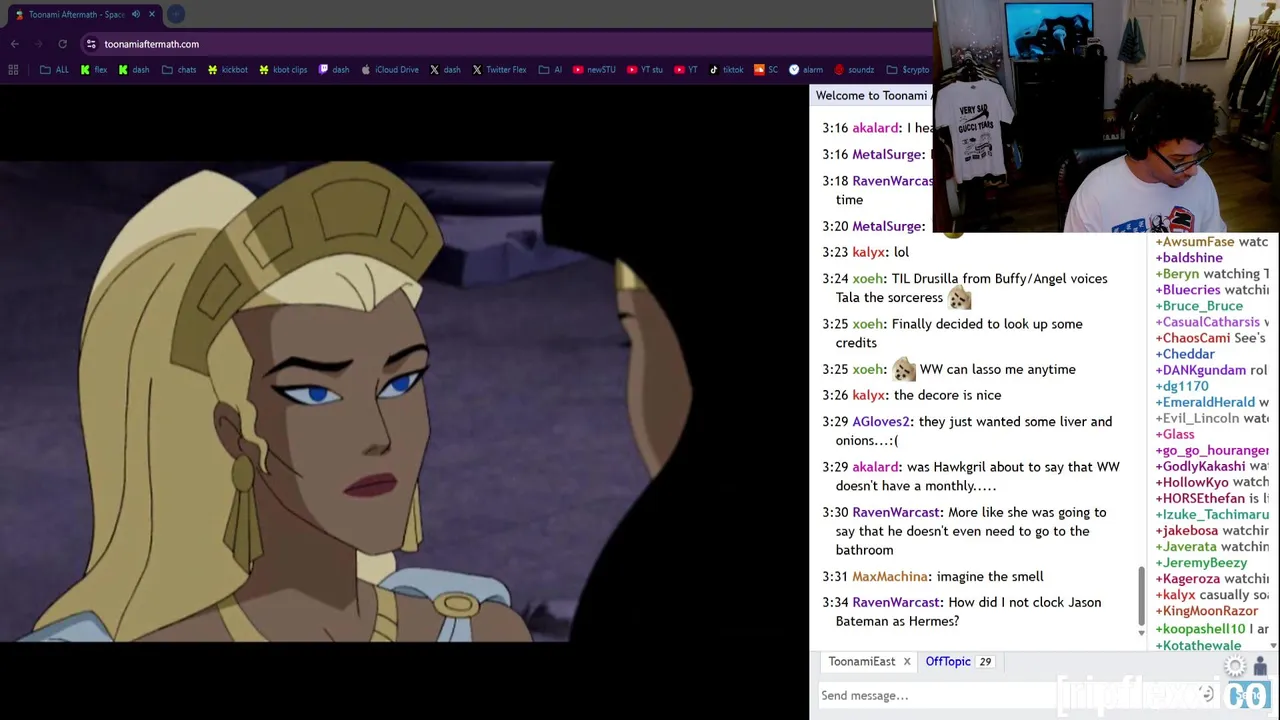1280x720 pixels.
Task: Select user EmeraldHerald in user list
Action: (x=1205, y=402)
